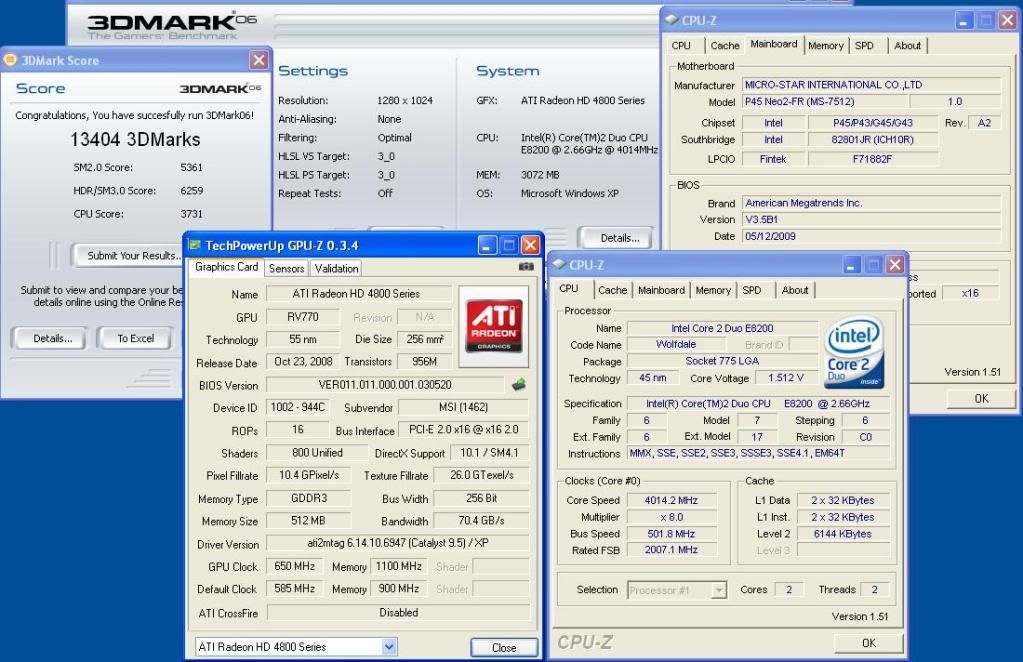Click the BIOS Date 05/12/2009 field
1023x662 pixels.
pyautogui.click(x=872, y=236)
